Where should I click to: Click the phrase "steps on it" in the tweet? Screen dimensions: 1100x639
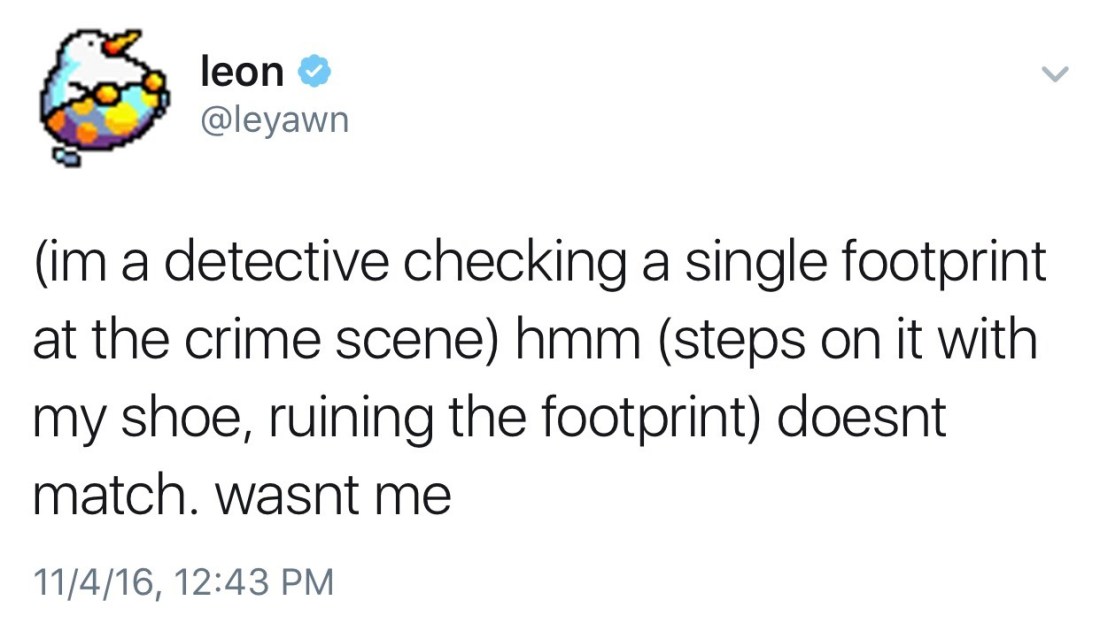pos(800,340)
